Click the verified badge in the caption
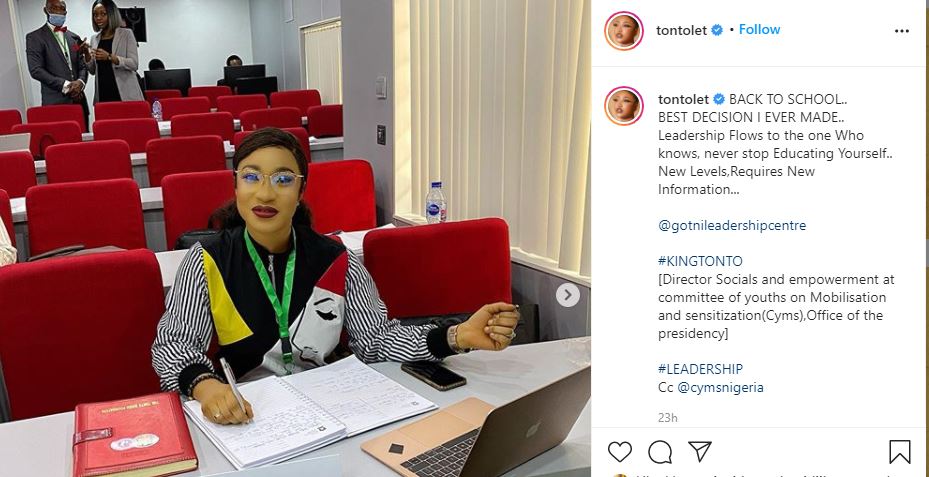Screen dimensions: 929x477 [x=719, y=99]
